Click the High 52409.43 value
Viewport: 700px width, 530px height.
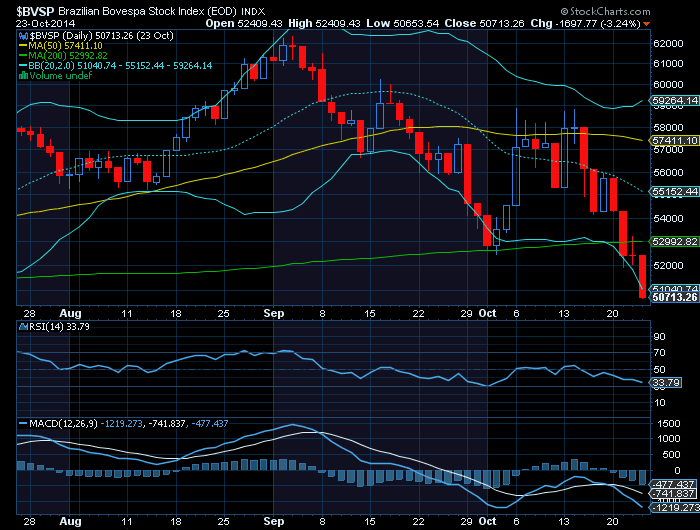click(x=325, y=24)
